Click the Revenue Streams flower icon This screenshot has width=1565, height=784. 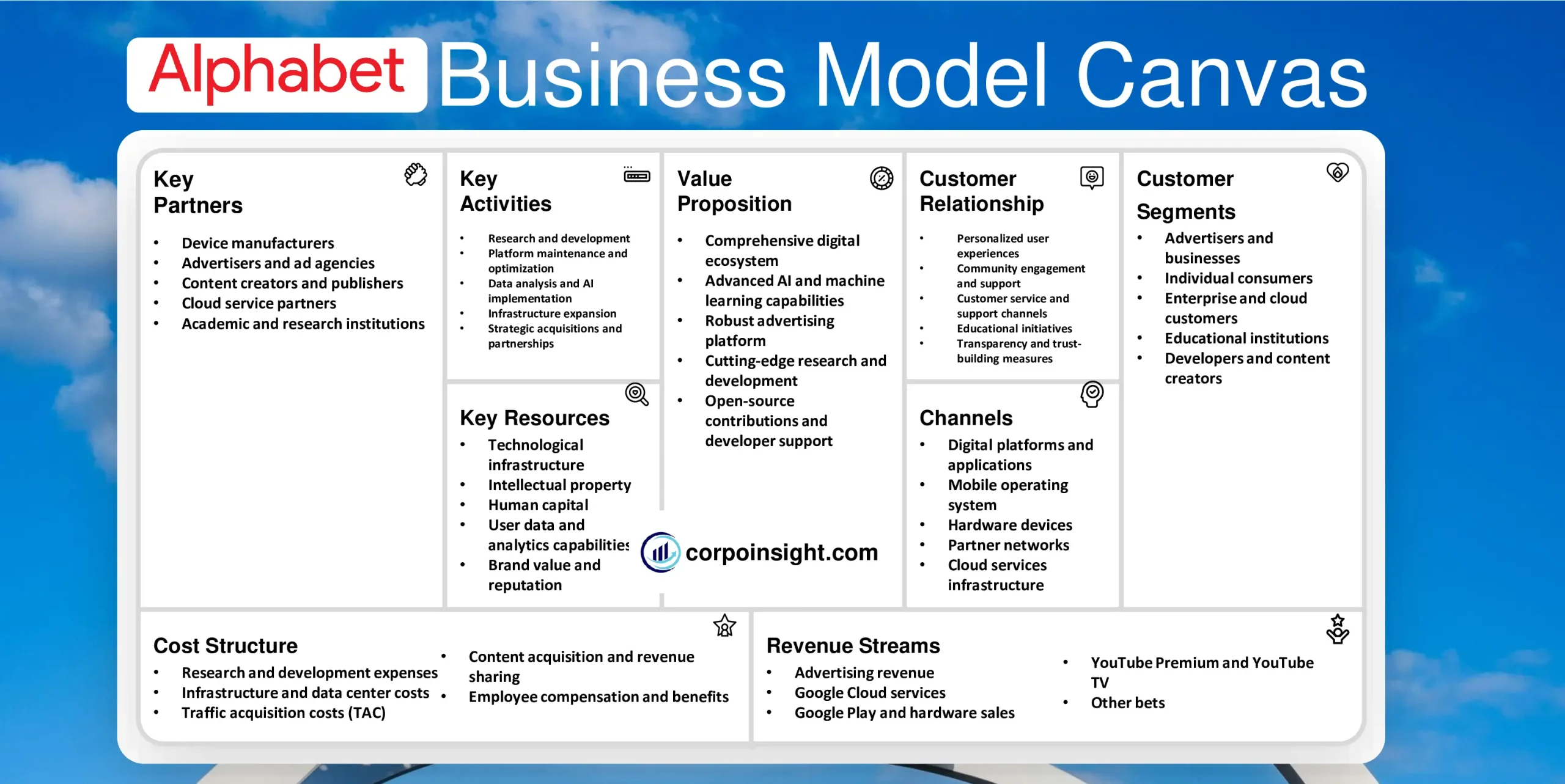tap(1337, 631)
